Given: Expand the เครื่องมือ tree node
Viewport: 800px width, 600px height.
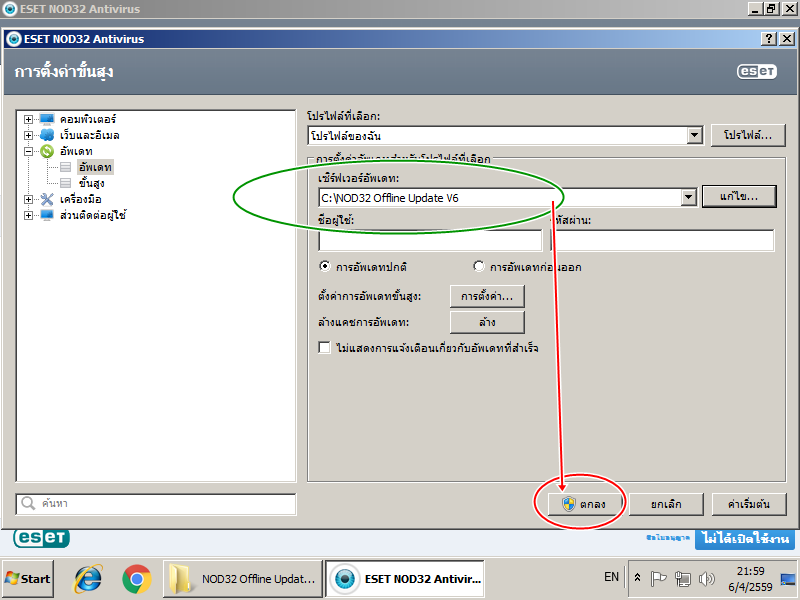Looking at the screenshot, I should (x=29, y=199).
